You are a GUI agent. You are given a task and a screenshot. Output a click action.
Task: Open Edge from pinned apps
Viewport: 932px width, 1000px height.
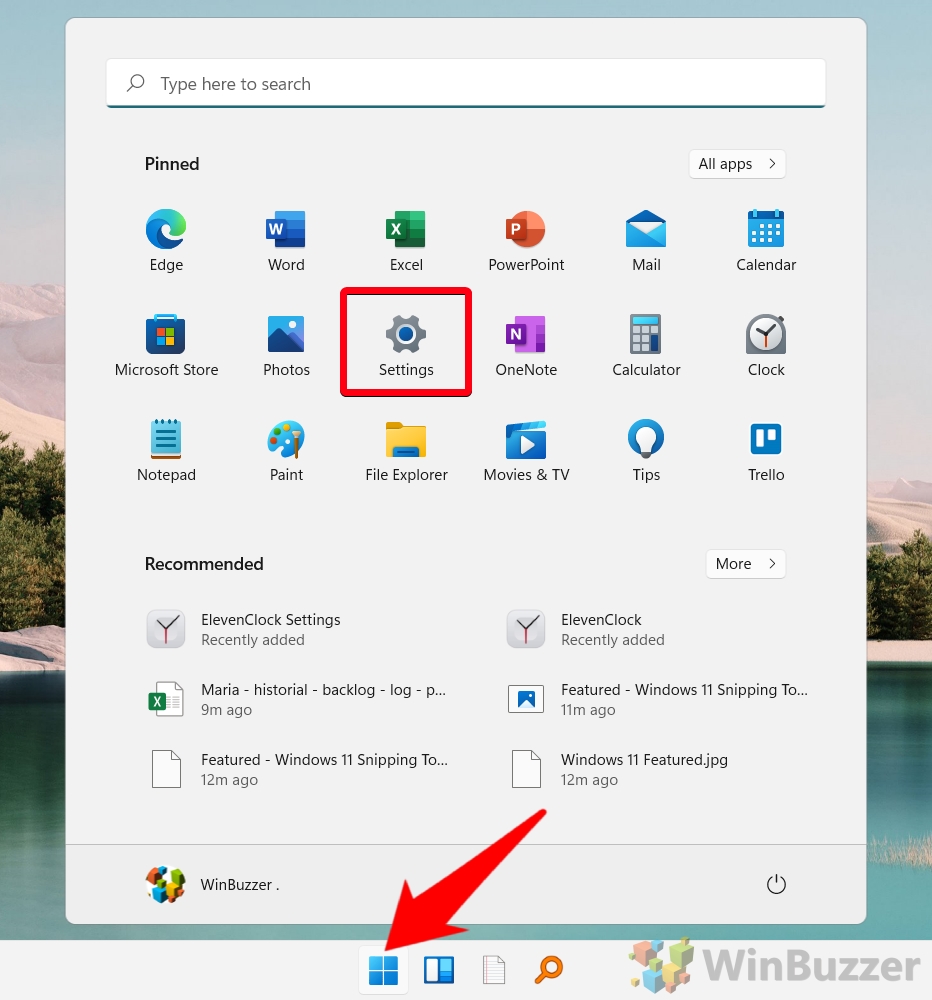click(166, 241)
